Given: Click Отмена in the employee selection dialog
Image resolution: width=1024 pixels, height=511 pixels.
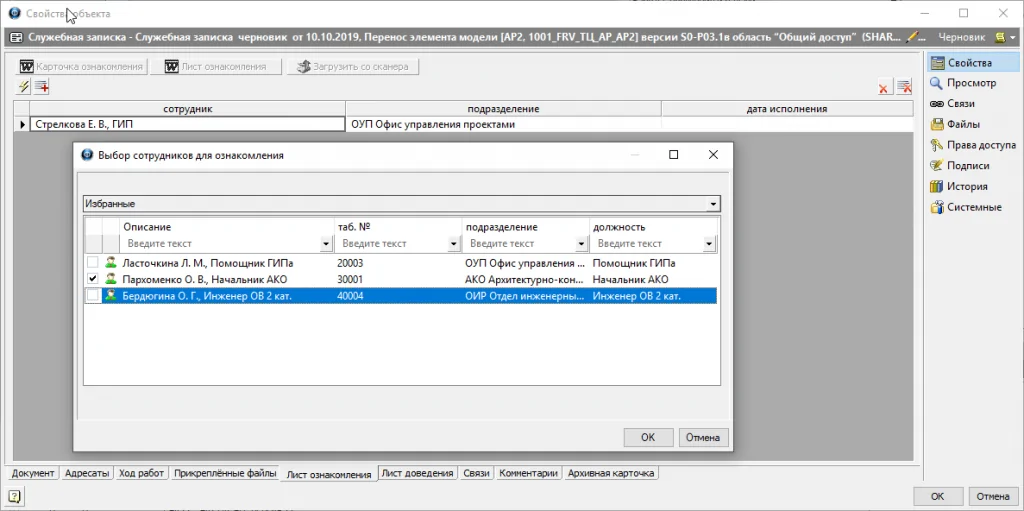Looking at the screenshot, I should [x=704, y=437].
